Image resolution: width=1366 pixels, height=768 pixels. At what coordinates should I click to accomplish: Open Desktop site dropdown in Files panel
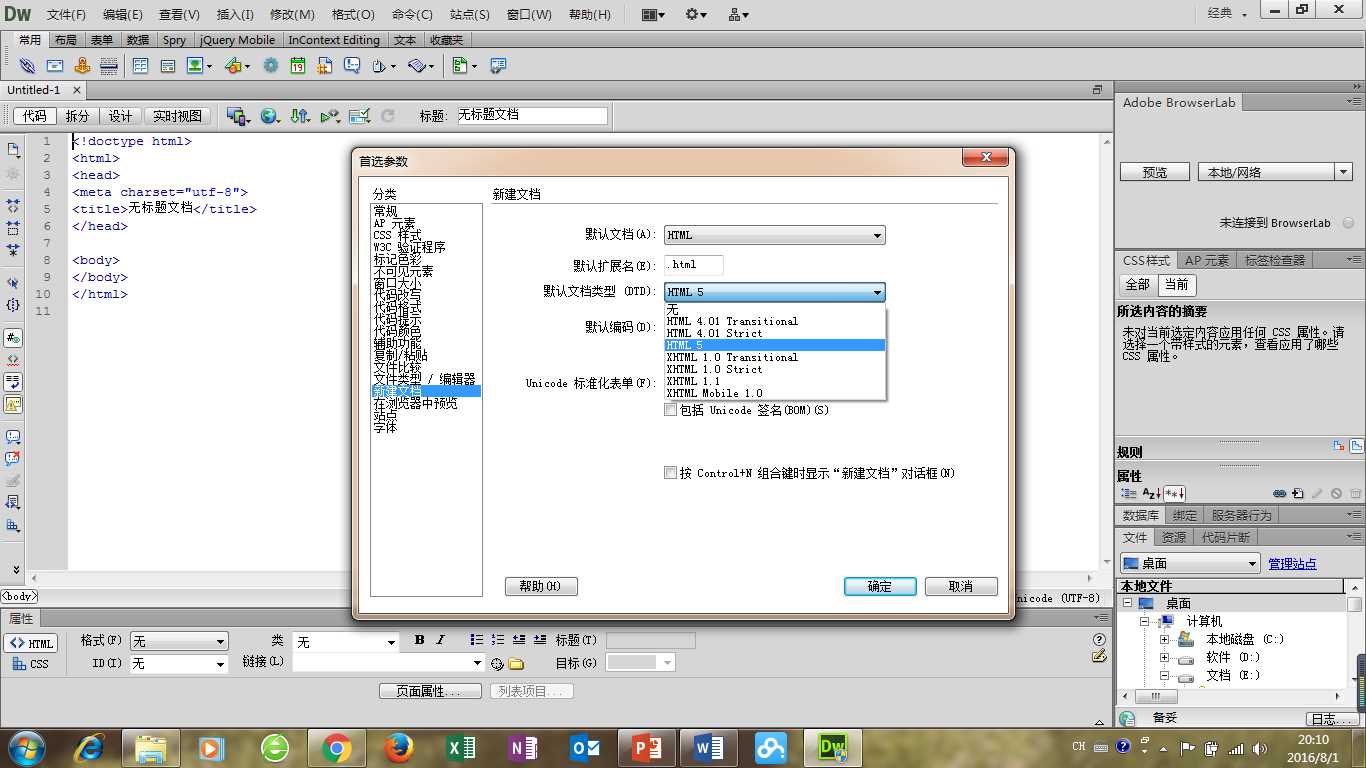pos(1190,563)
